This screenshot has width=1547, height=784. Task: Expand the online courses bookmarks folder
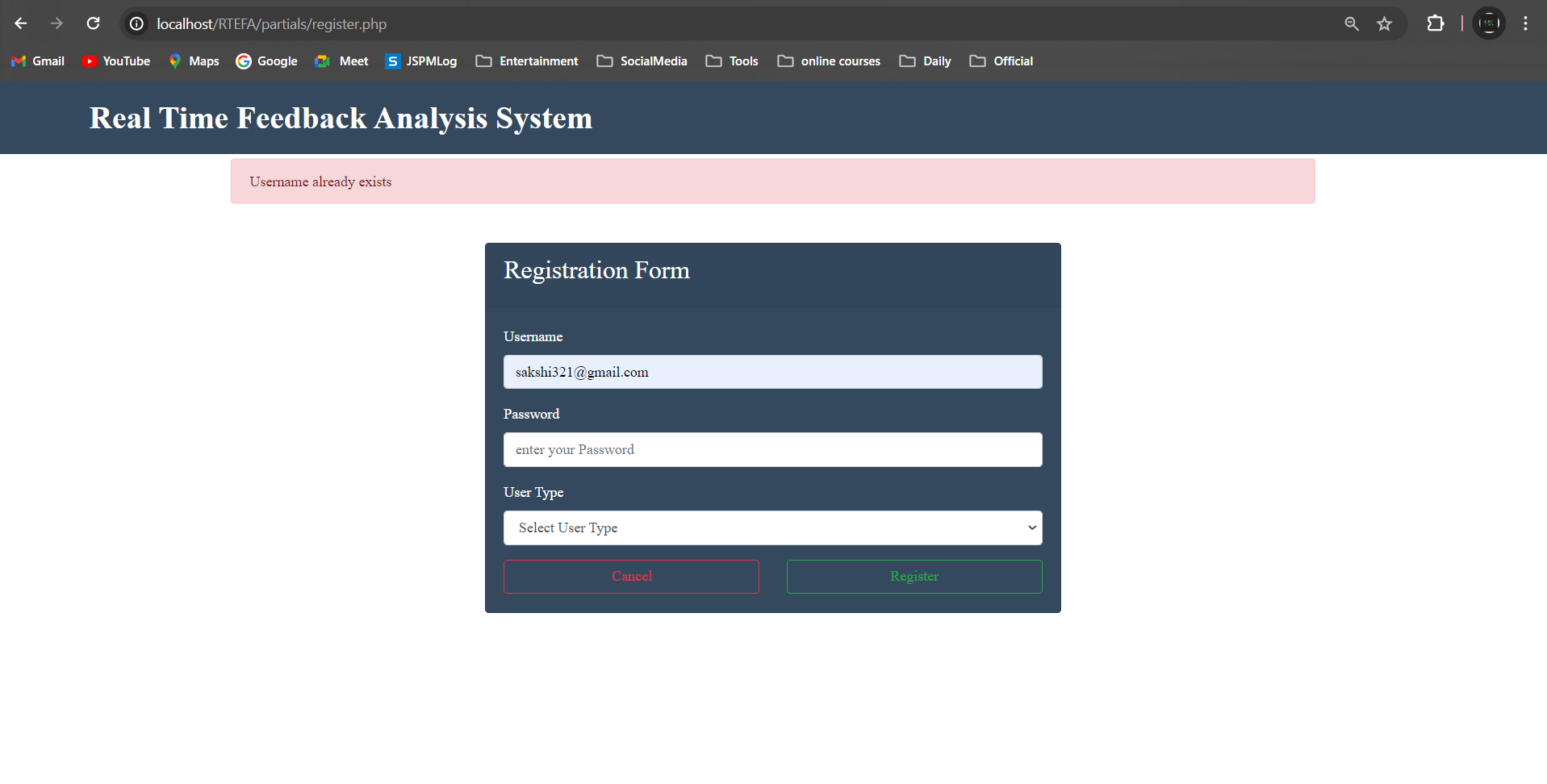(829, 61)
